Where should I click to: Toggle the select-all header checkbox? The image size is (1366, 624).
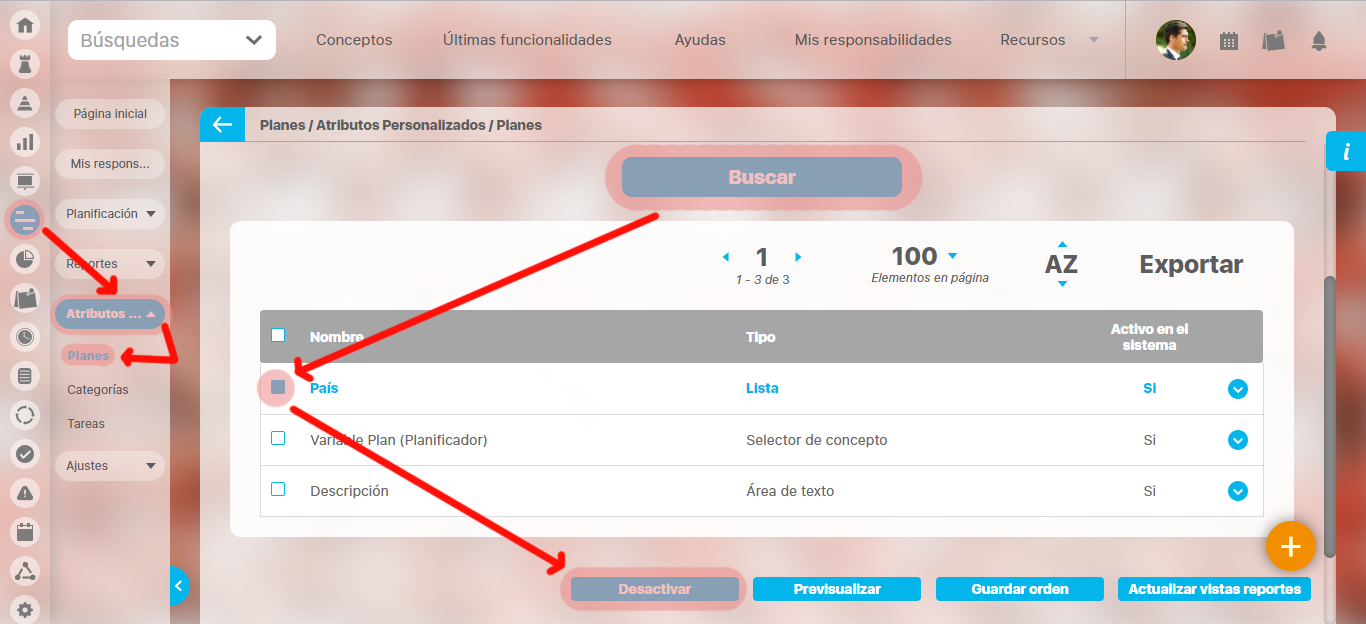pos(278,335)
